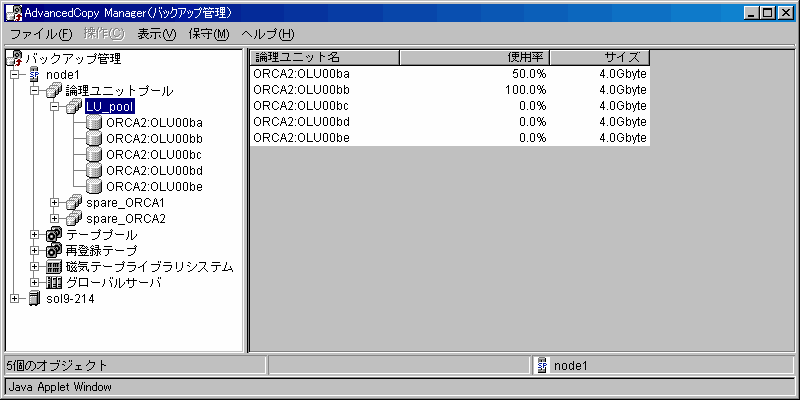Select ORCA2:OLU00be row in the list
This screenshot has width=800, height=400.
pos(450,137)
